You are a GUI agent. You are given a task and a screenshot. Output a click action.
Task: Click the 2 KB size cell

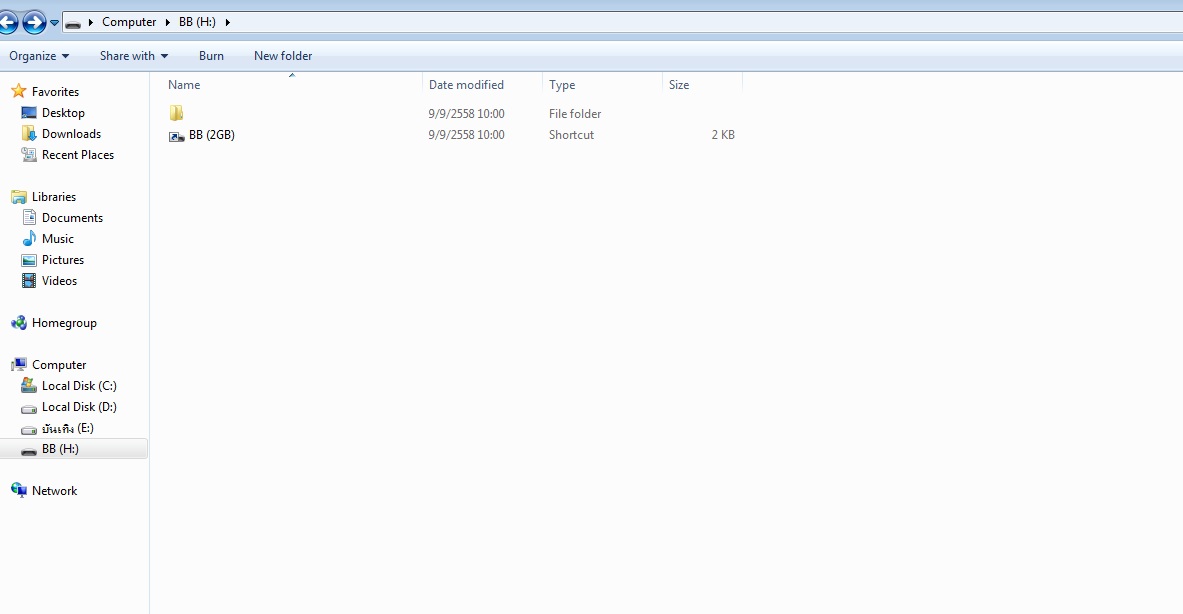pyautogui.click(x=723, y=135)
